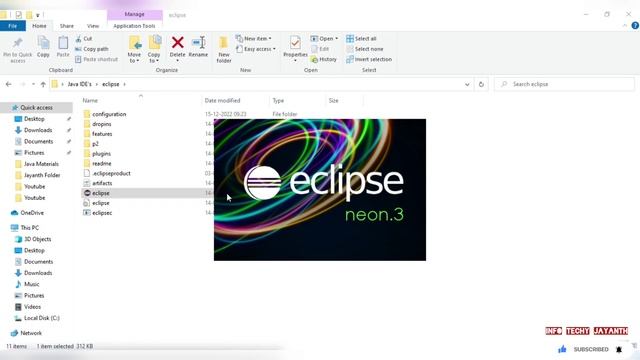Select Copy path in Clipboard group
This screenshot has width=640, height=360.
[x=92, y=49]
